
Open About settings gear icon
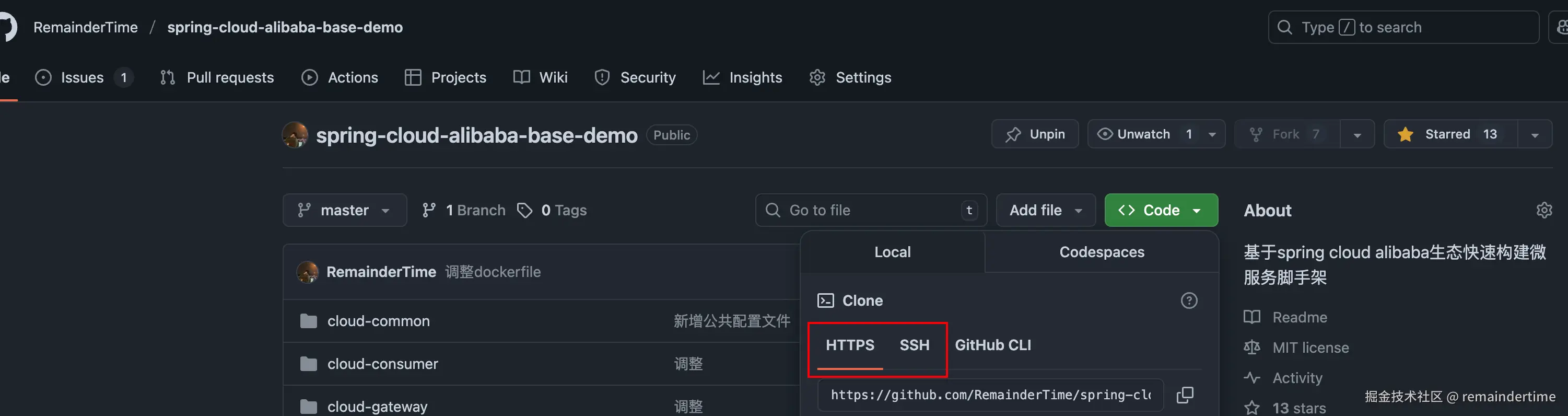[x=1543, y=210]
